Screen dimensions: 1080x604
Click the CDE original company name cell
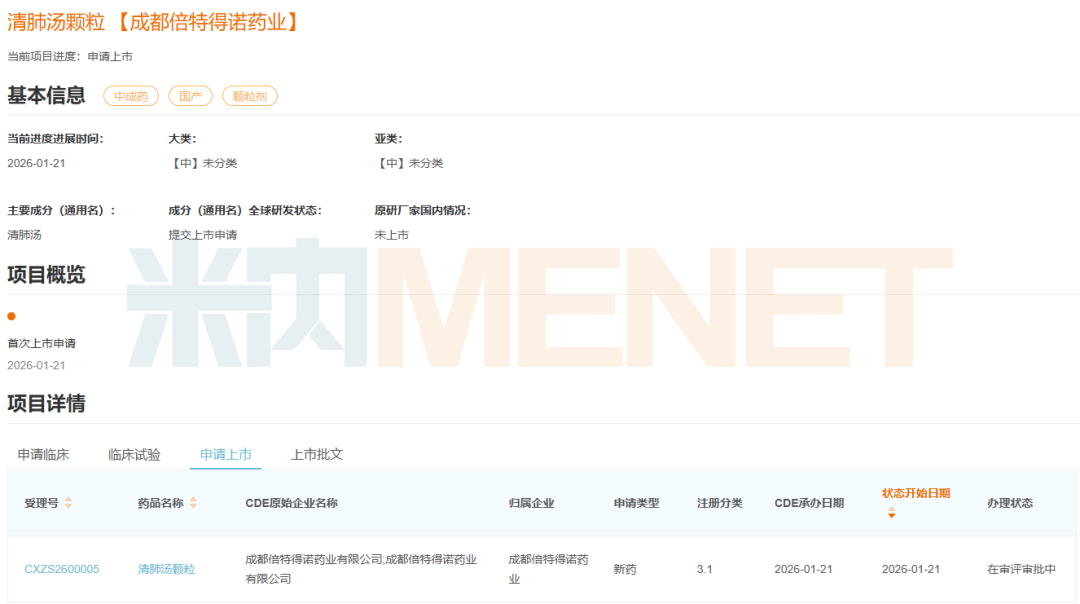(x=361, y=569)
